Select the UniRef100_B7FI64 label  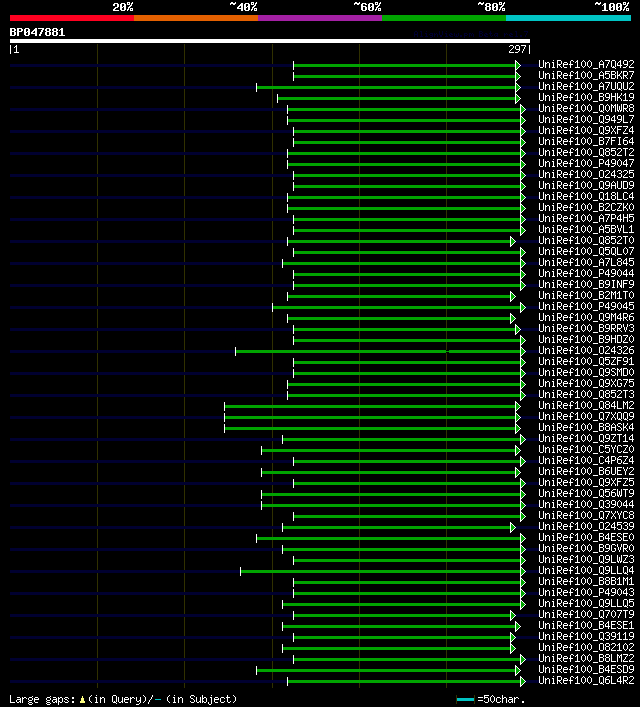pos(586,141)
